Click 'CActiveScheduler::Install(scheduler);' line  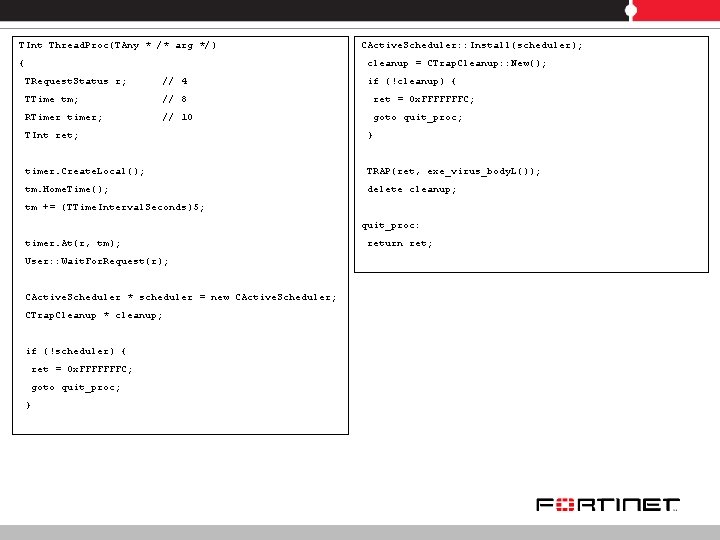pyautogui.click(x=472, y=45)
